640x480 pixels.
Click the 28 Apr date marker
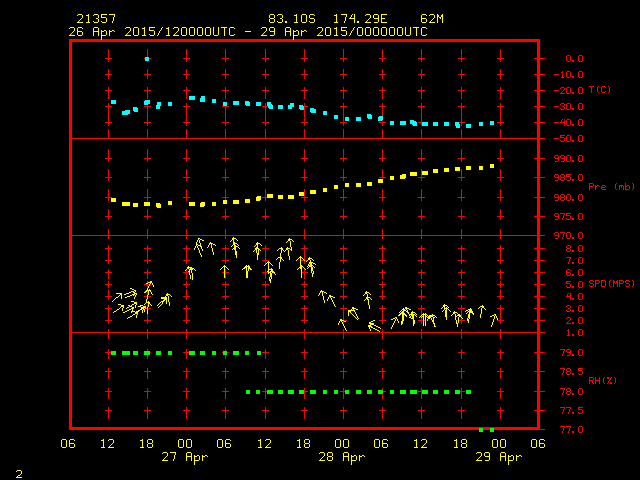(341, 457)
